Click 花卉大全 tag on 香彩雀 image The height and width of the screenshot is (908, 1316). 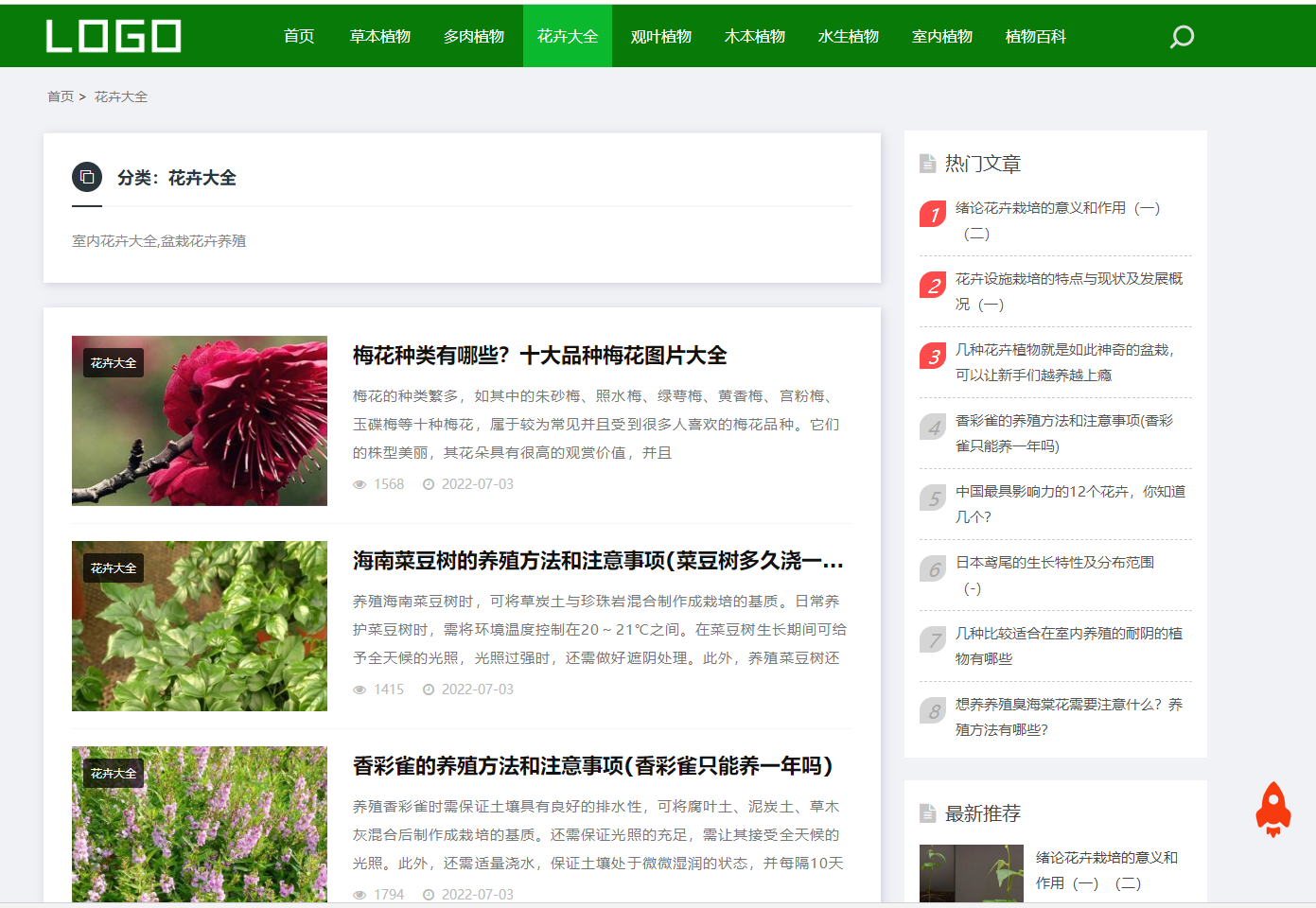coord(114,774)
